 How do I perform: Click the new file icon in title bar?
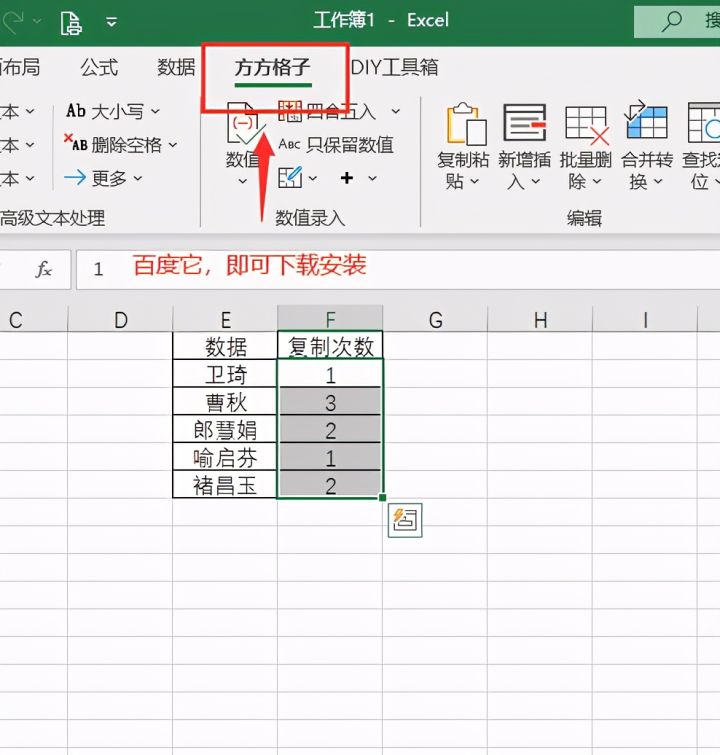tap(71, 23)
